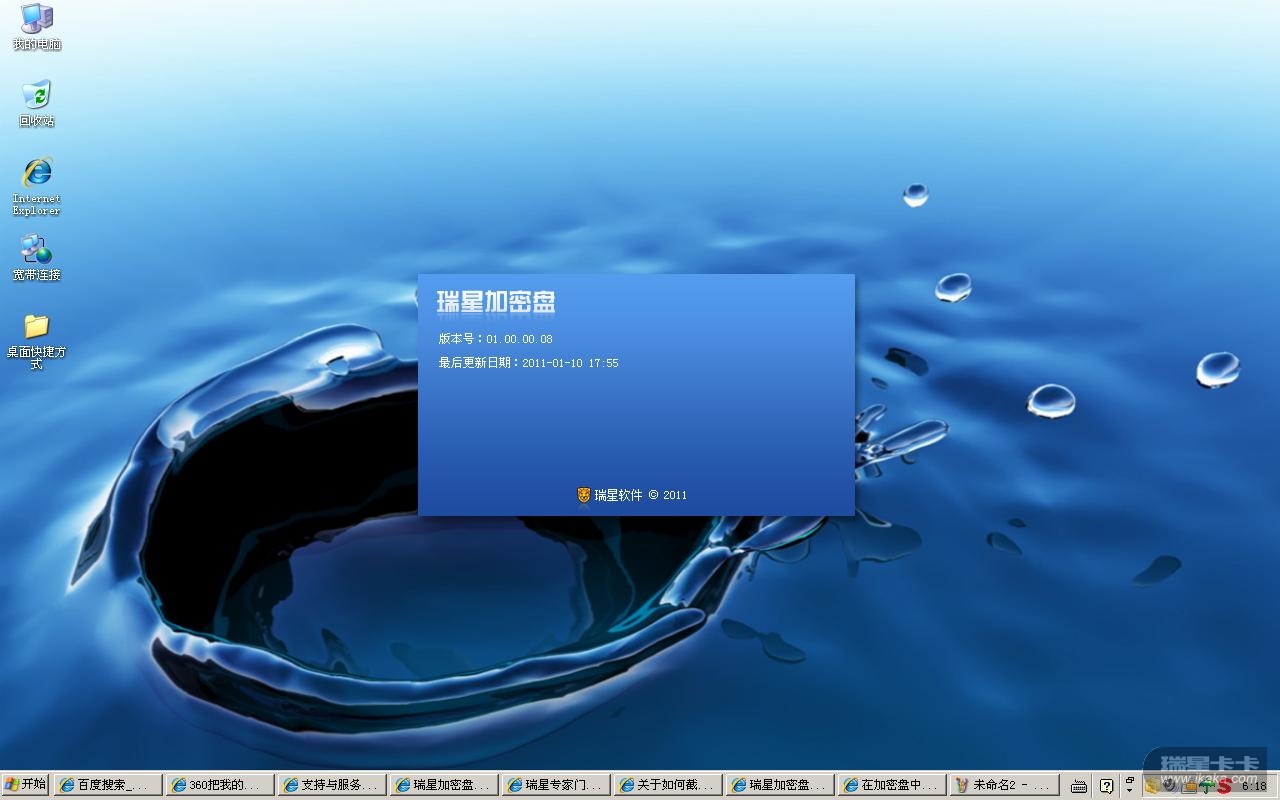1280x800 pixels.
Task: Click the red S system tray icon
Action: (x=1224, y=786)
